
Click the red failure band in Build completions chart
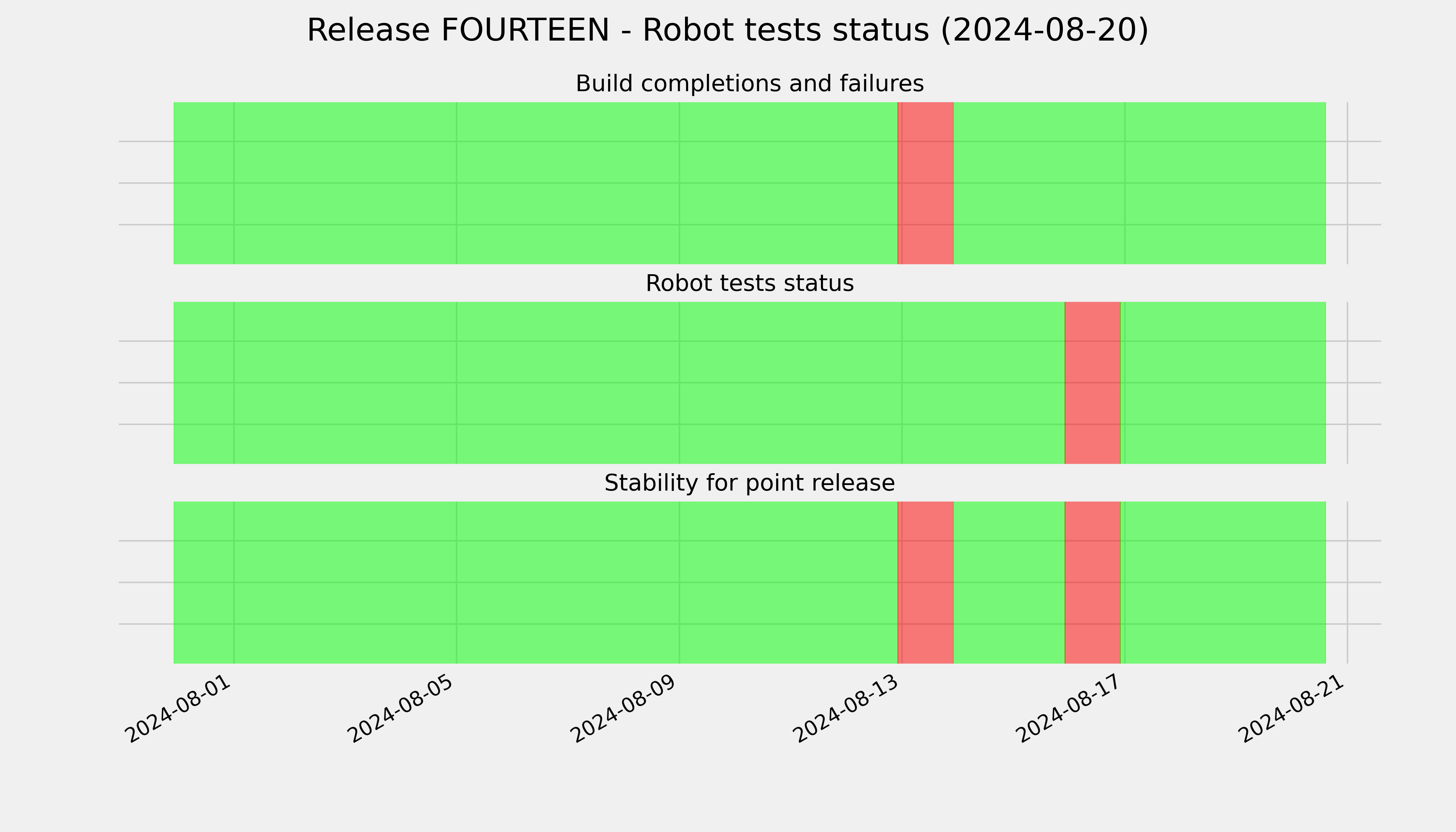926,183
